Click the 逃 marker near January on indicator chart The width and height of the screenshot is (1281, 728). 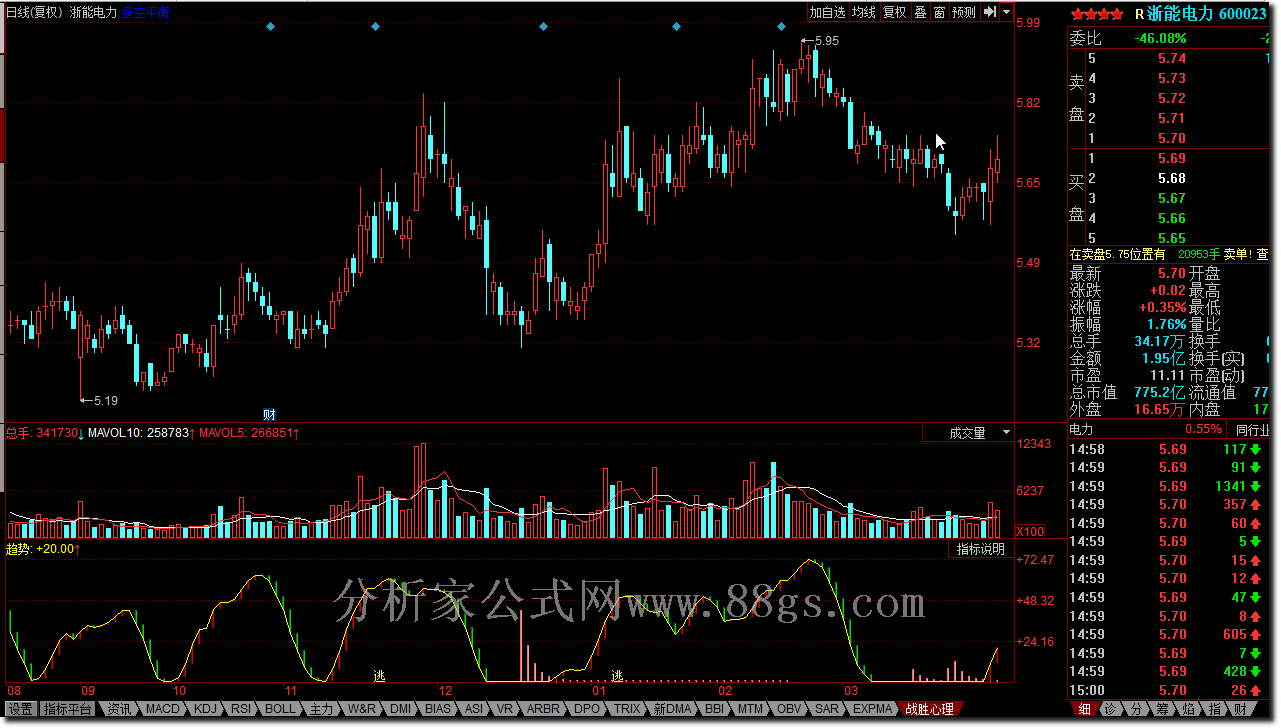(x=618, y=676)
